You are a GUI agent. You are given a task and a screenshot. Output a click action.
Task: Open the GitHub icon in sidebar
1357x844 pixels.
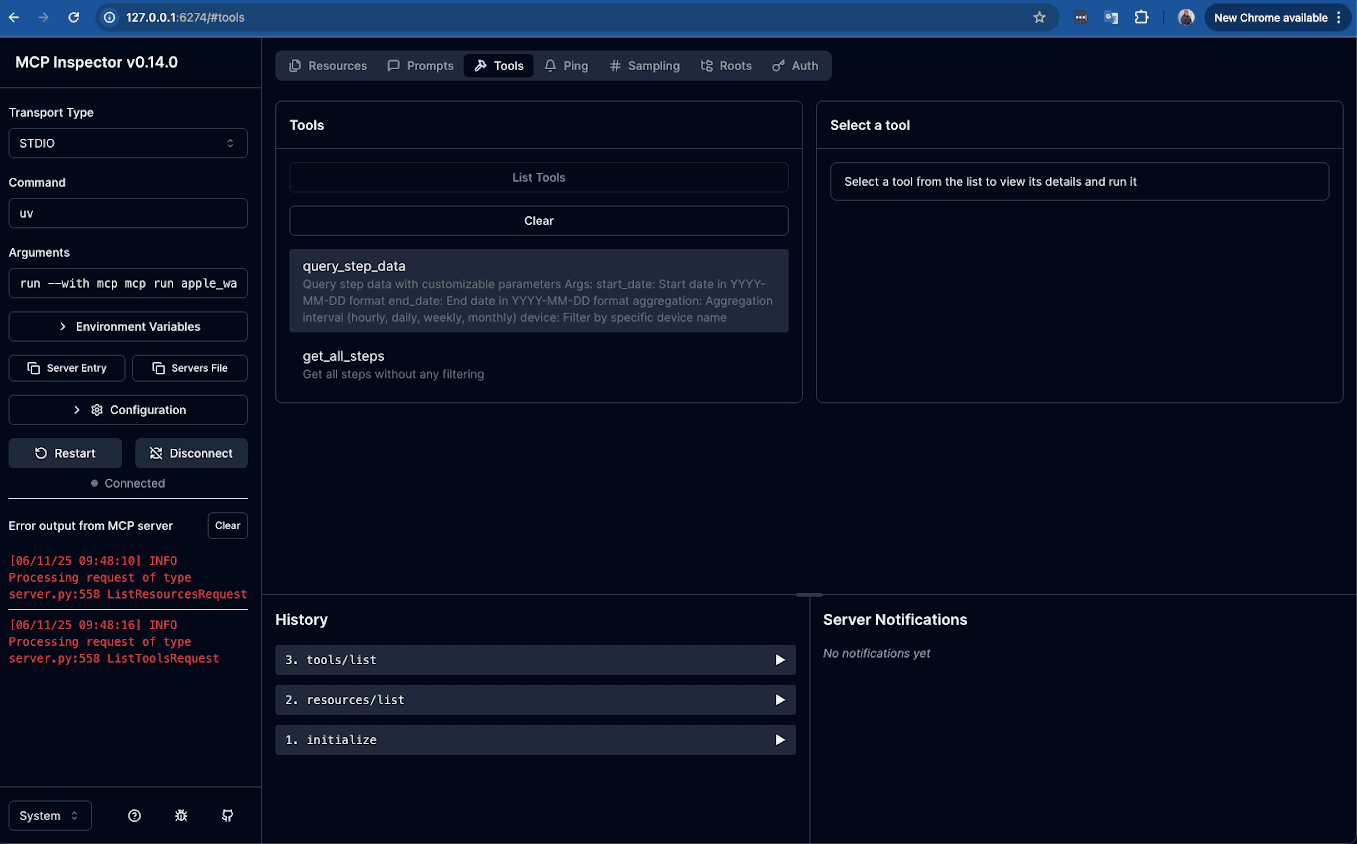227,816
